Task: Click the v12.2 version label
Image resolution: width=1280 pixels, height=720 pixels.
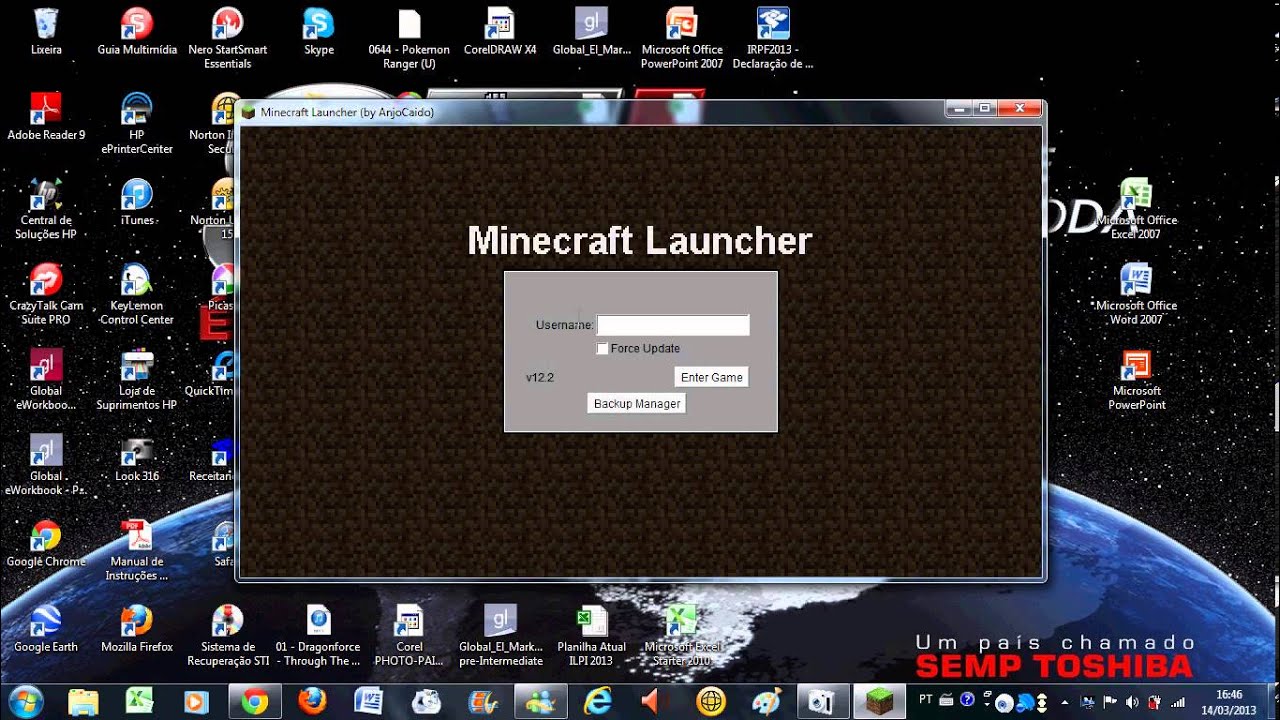Action: pos(540,378)
